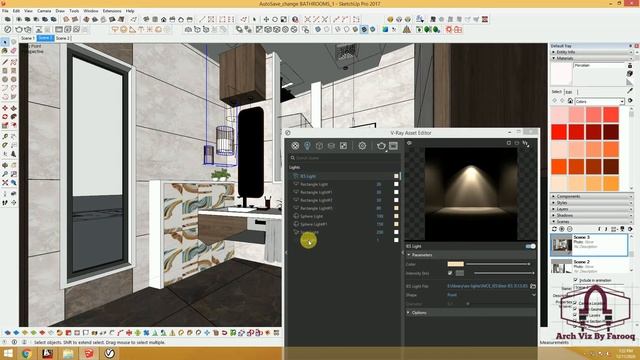Toggle Sphere Light enable box

[396, 216]
